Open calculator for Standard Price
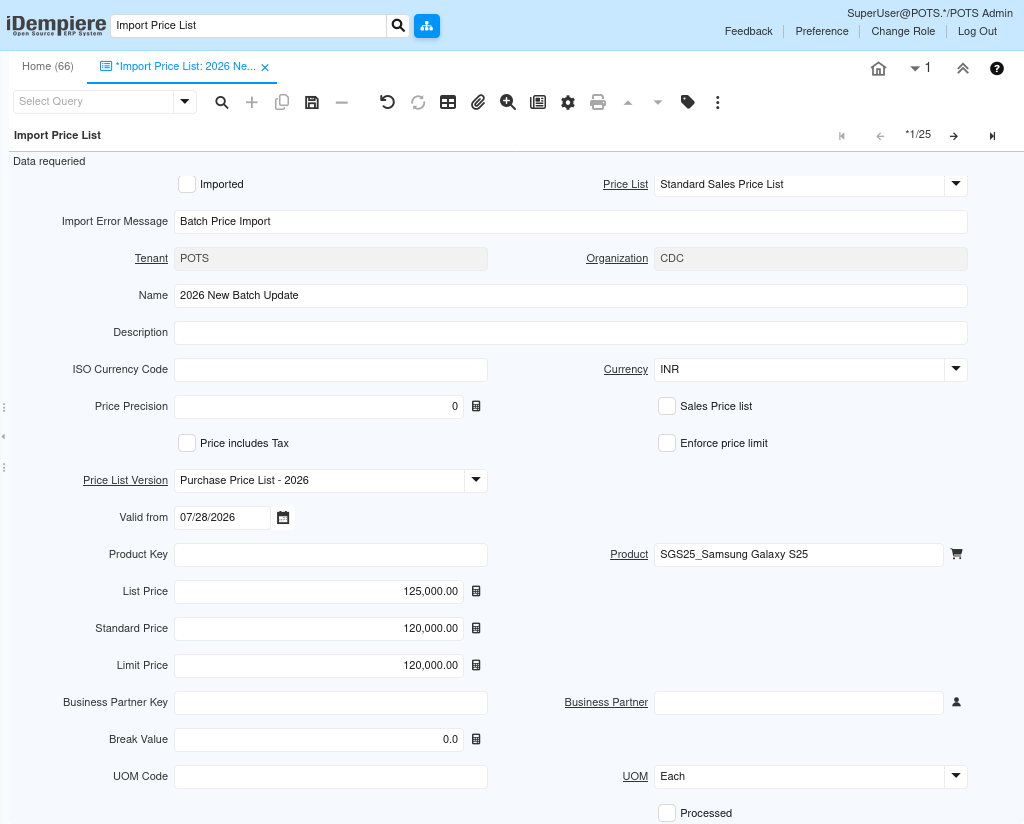 coord(476,628)
